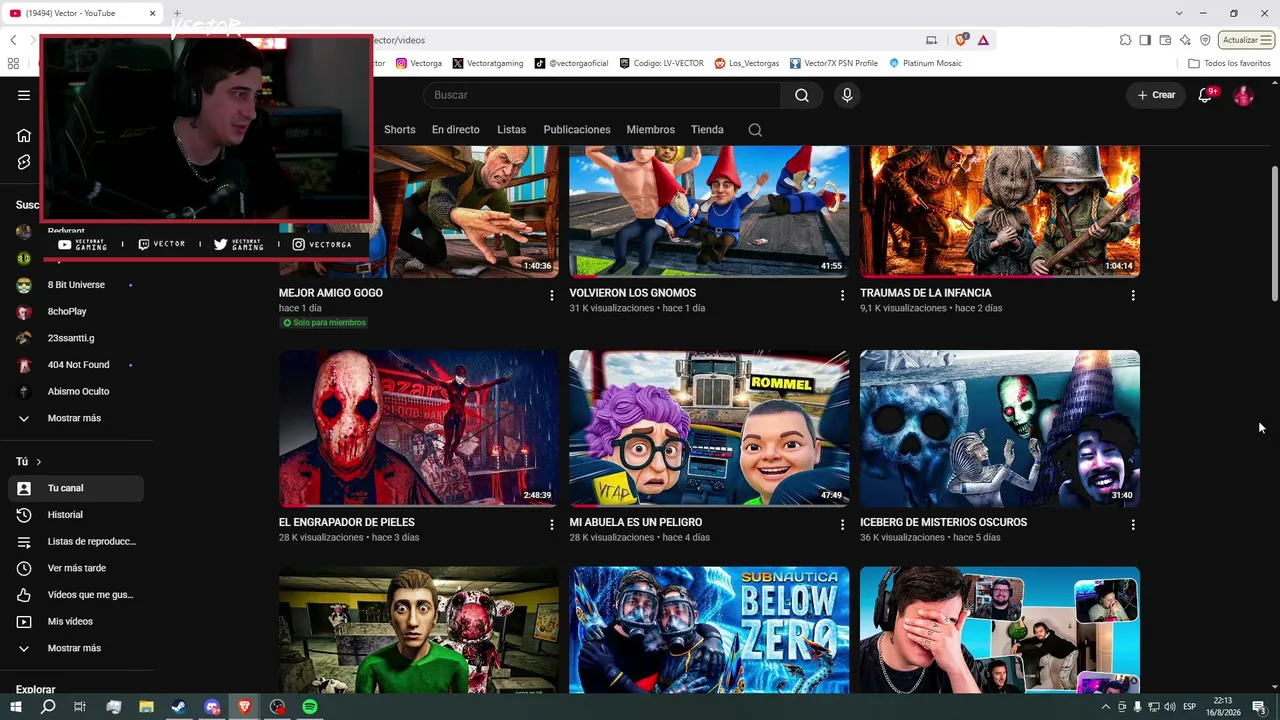The height and width of the screenshot is (720, 1280).
Task: Open browser extensions puzzle icon
Action: [x=1126, y=40]
